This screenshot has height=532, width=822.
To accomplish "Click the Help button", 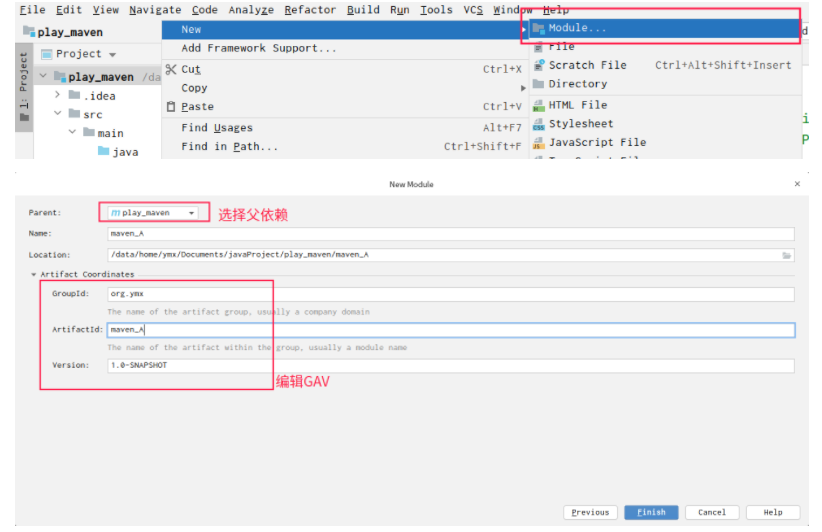I will pos(773,513).
